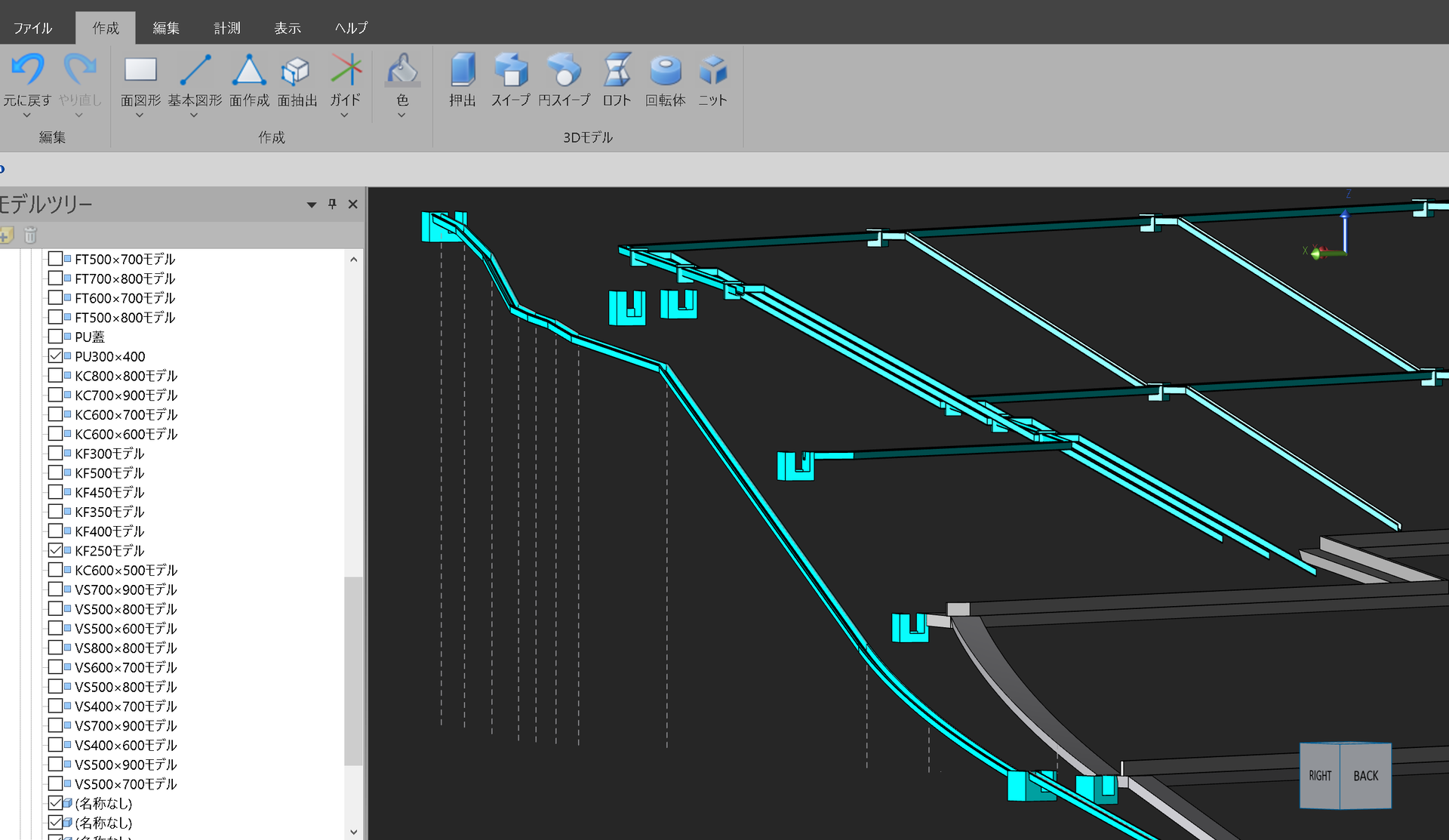Click the ニット unit tool icon
This screenshot has width=1449, height=840.
point(712,70)
